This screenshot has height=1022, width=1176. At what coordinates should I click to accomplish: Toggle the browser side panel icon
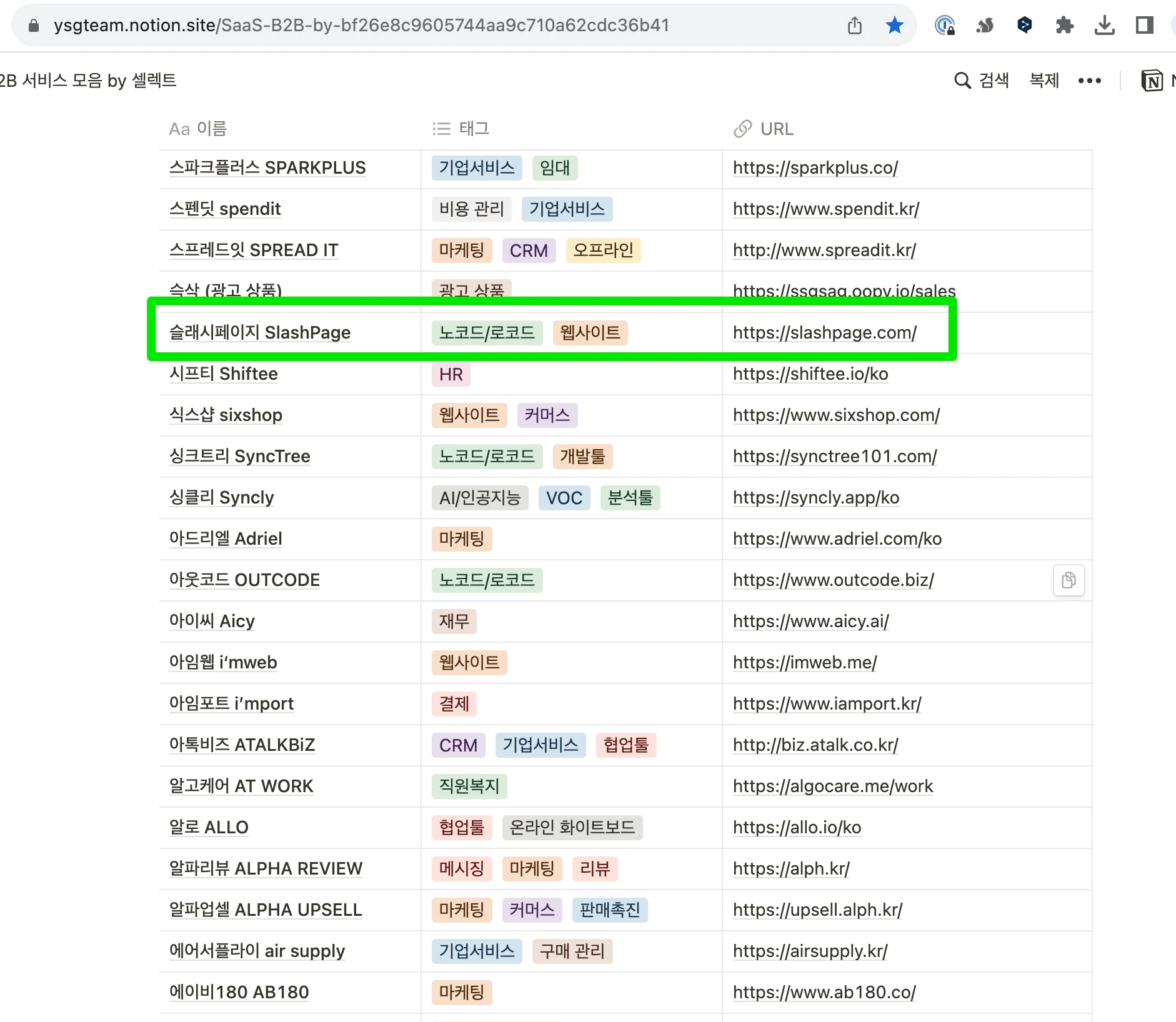1144,26
